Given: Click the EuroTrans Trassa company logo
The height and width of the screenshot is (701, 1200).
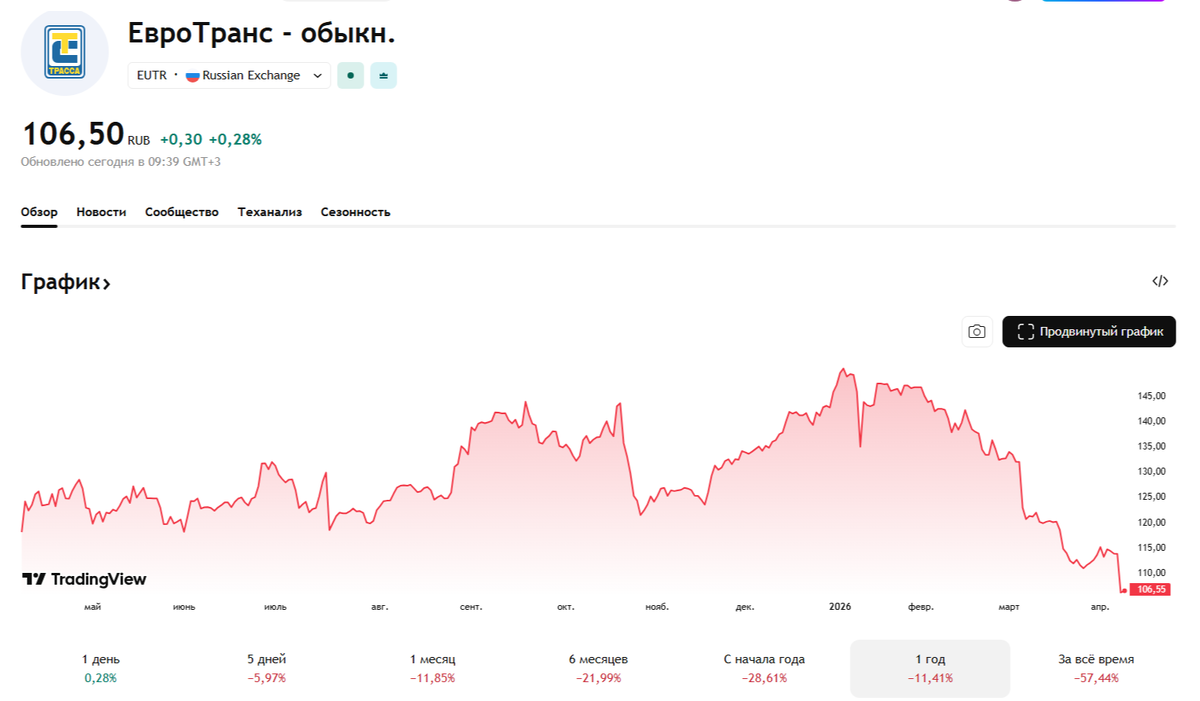Looking at the screenshot, I should click(x=65, y=51).
